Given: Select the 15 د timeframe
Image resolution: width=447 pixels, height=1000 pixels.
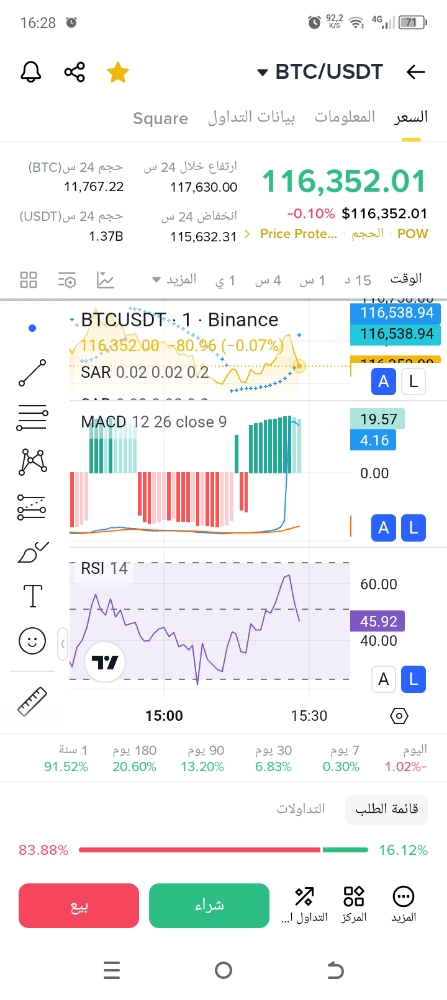Looking at the screenshot, I should [x=358, y=280].
